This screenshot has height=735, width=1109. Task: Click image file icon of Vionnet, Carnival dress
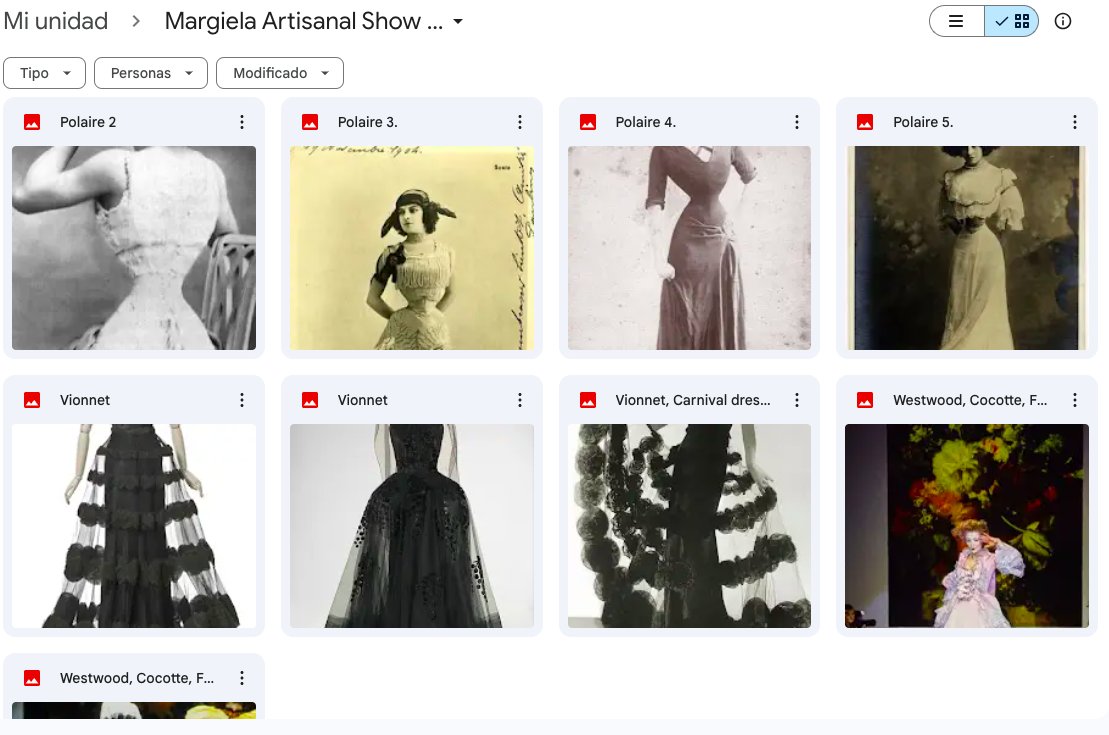[x=588, y=400]
